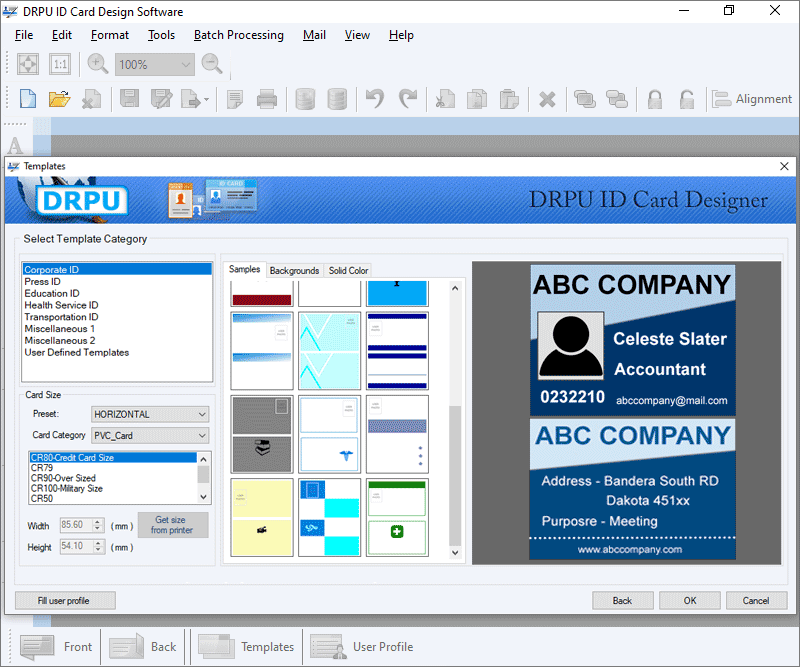The image size is (800, 667).
Task: Click the Fill user profile button
Action: tap(64, 600)
